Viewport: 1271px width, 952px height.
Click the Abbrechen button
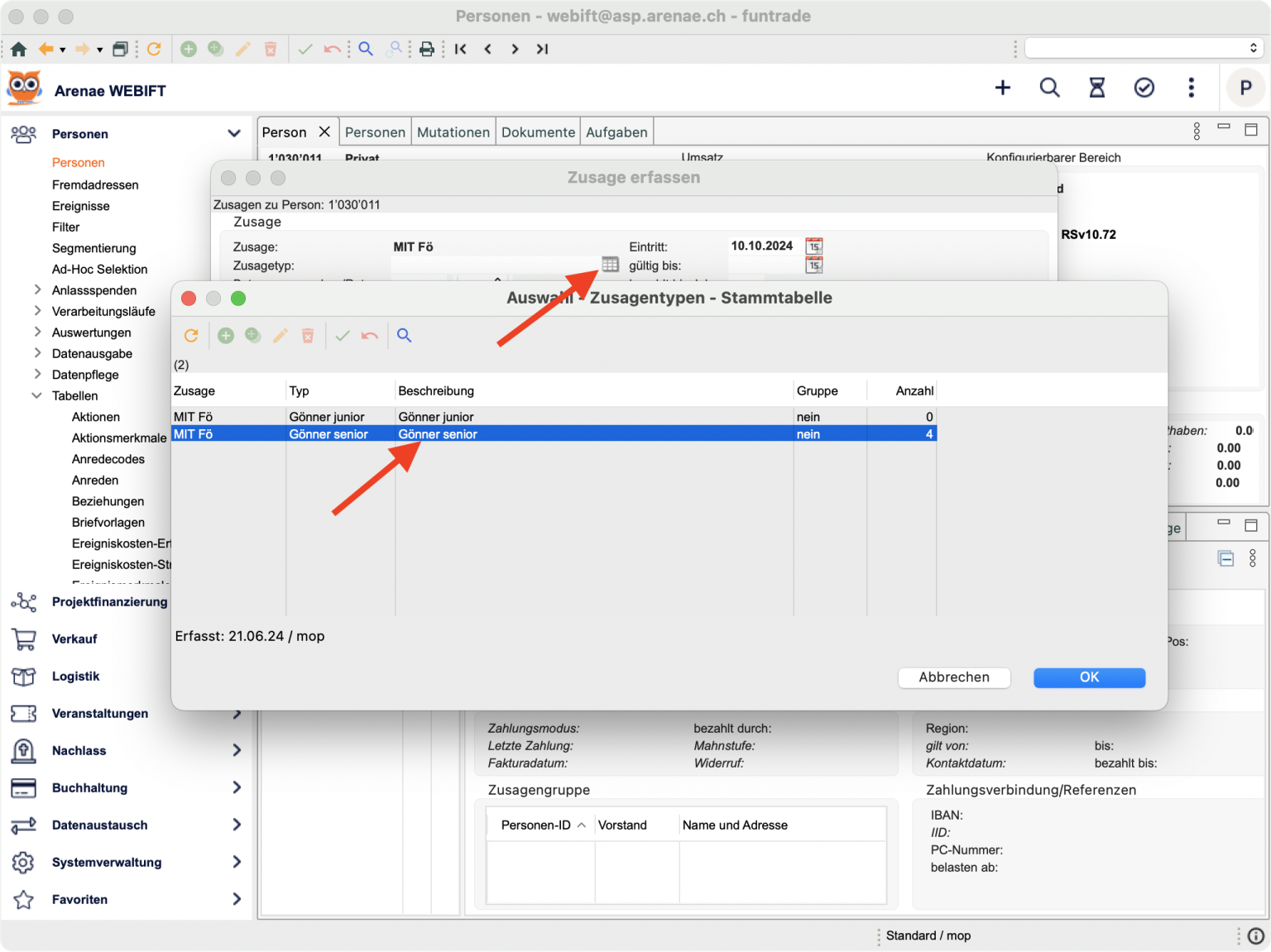click(953, 677)
